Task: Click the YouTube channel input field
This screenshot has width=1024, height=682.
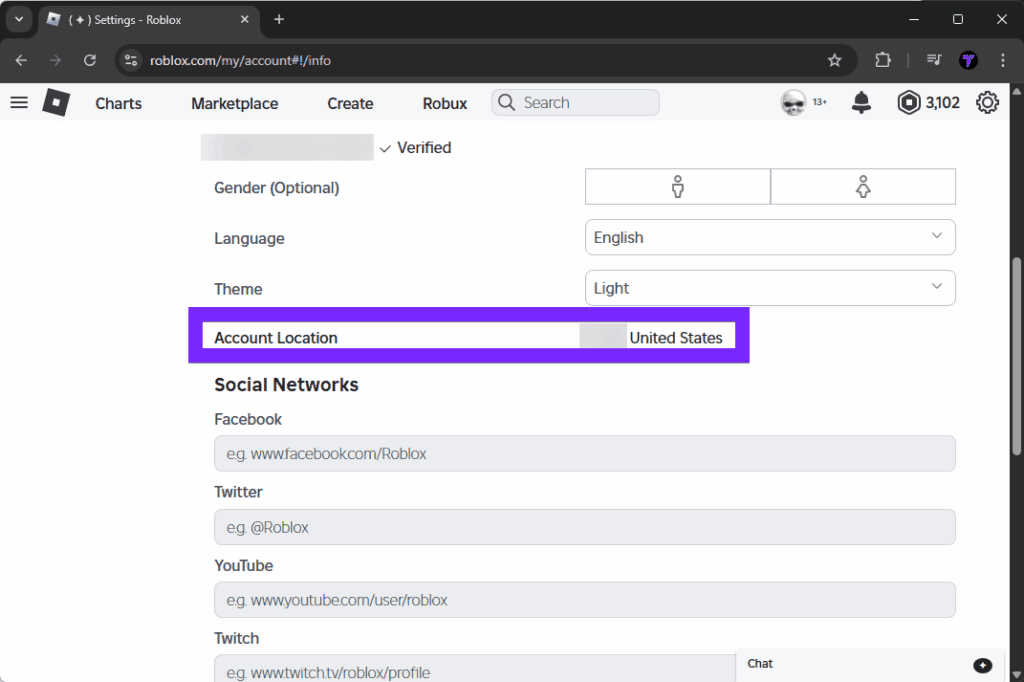Action: [584, 600]
